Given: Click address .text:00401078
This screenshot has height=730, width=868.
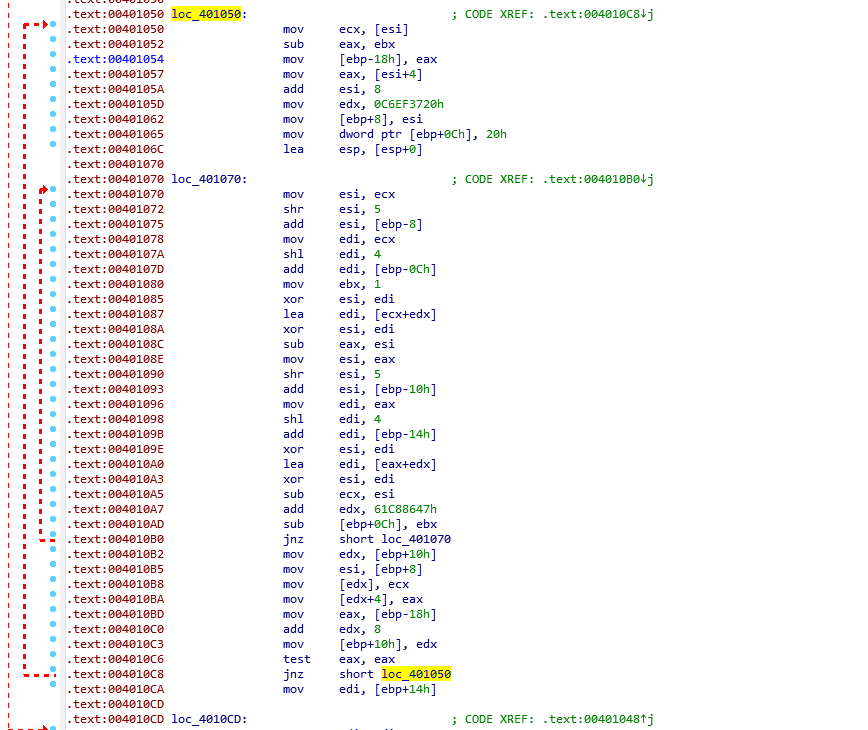Looking at the screenshot, I should pyautogui.click(x=115, y=239).
